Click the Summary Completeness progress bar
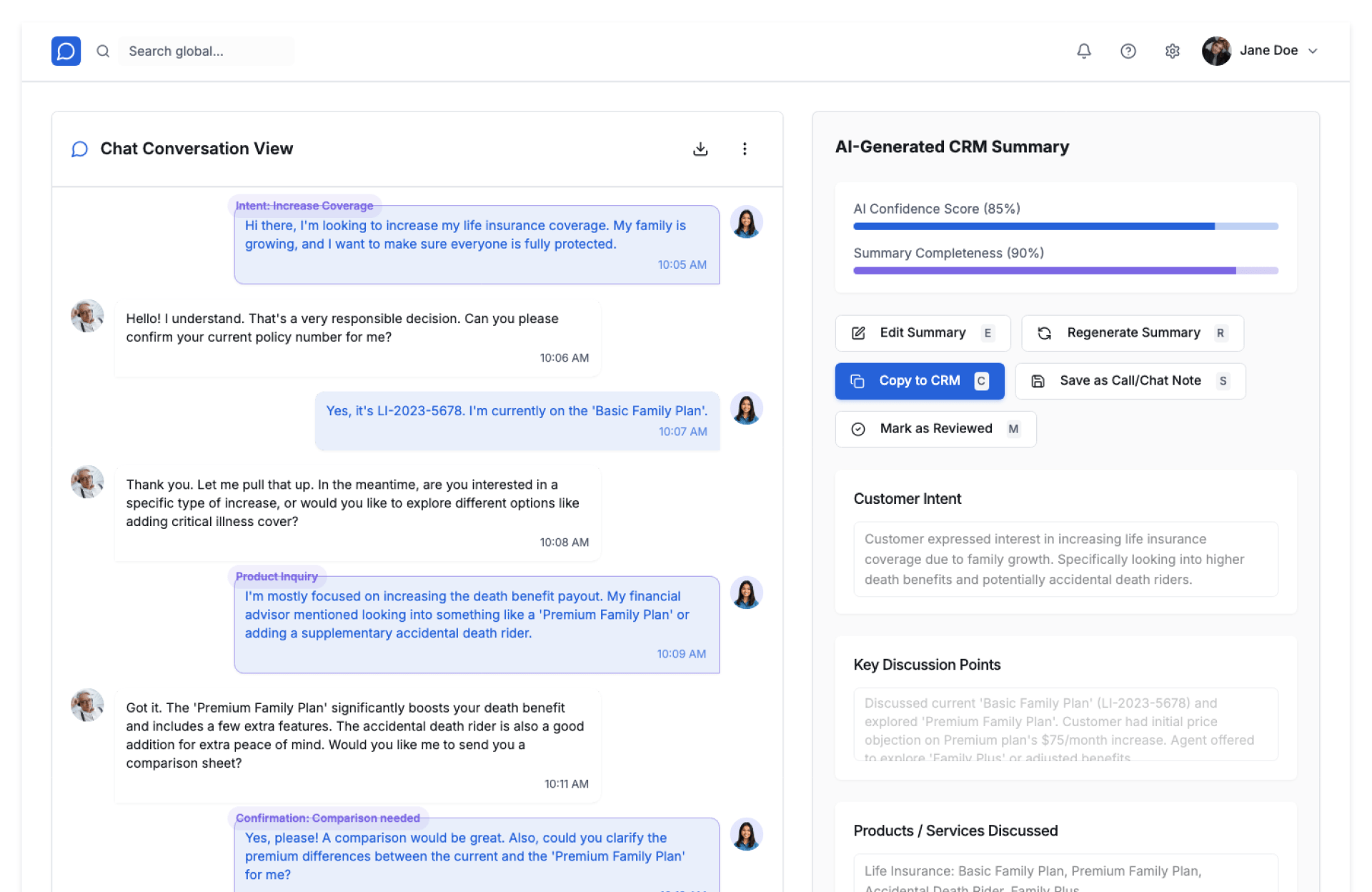 1065,271
